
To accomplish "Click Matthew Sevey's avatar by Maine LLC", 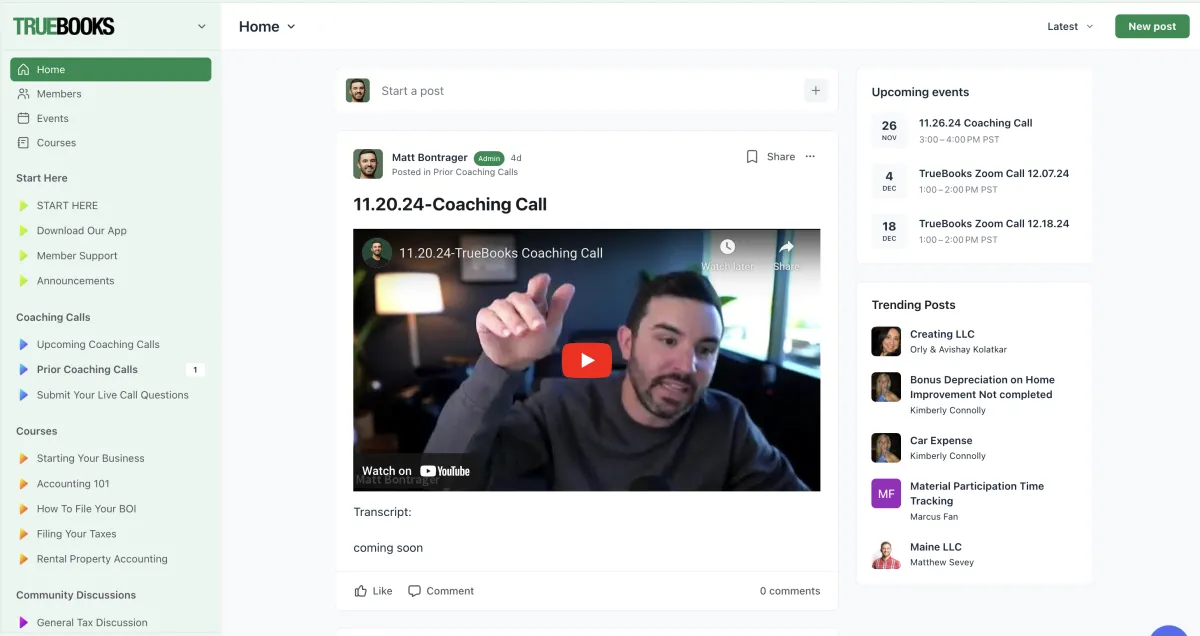I will 886,554.
